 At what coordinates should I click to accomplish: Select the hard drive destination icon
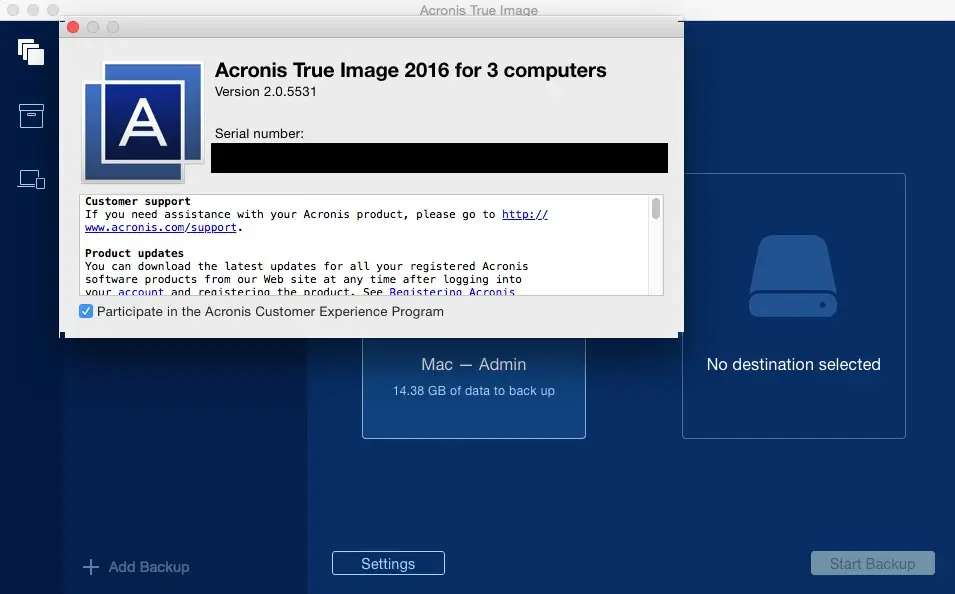pos(793,276)
